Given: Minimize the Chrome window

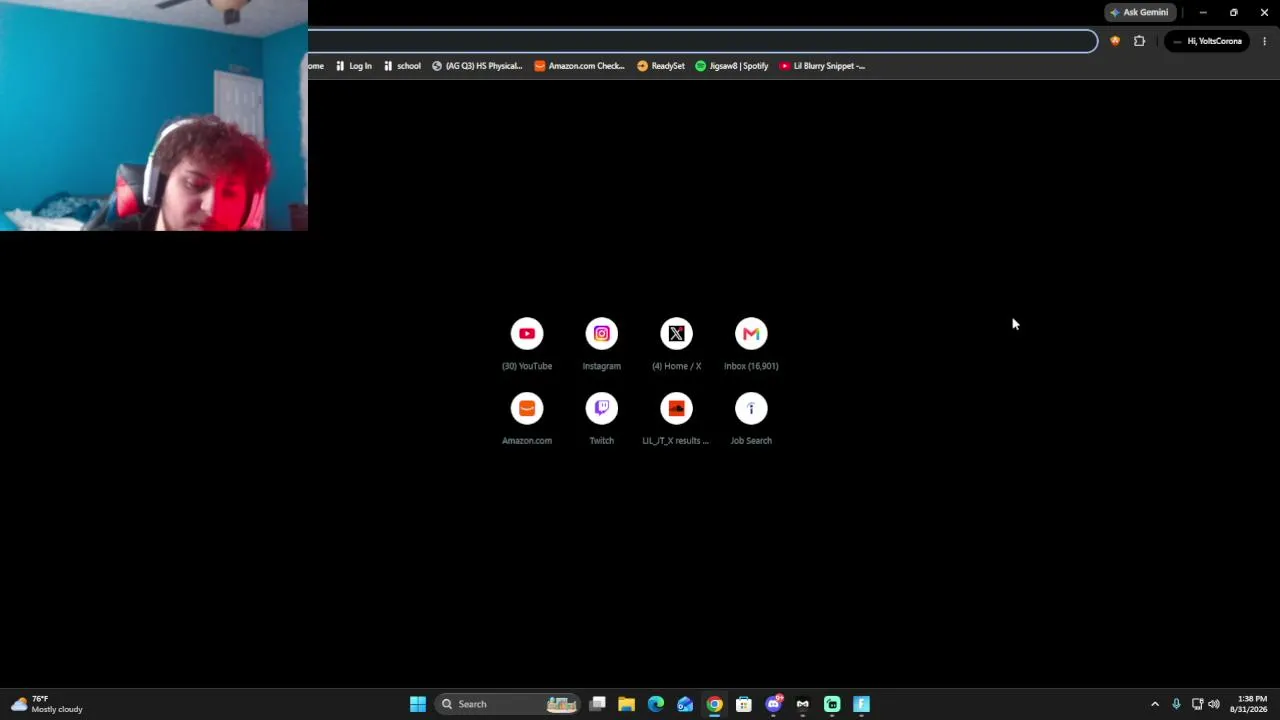Looking at the screenshot, I should click(x=1203, y=12).
